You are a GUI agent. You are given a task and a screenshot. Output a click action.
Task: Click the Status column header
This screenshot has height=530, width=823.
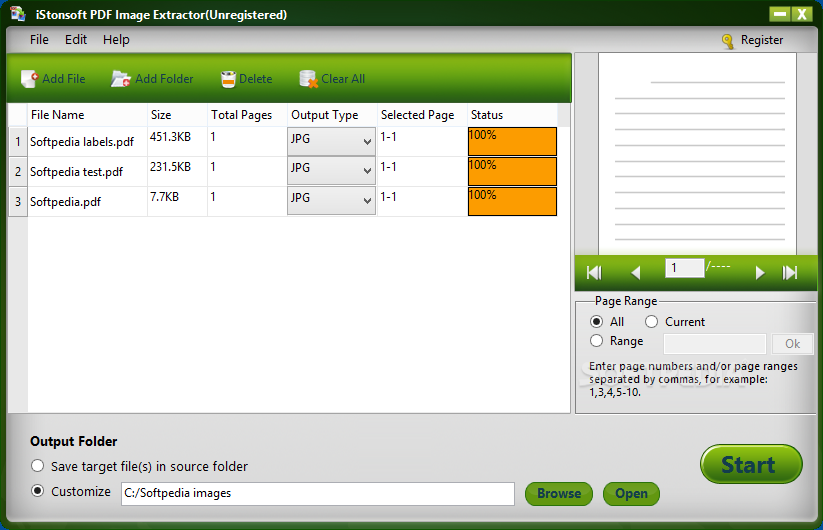pos(512,115)
